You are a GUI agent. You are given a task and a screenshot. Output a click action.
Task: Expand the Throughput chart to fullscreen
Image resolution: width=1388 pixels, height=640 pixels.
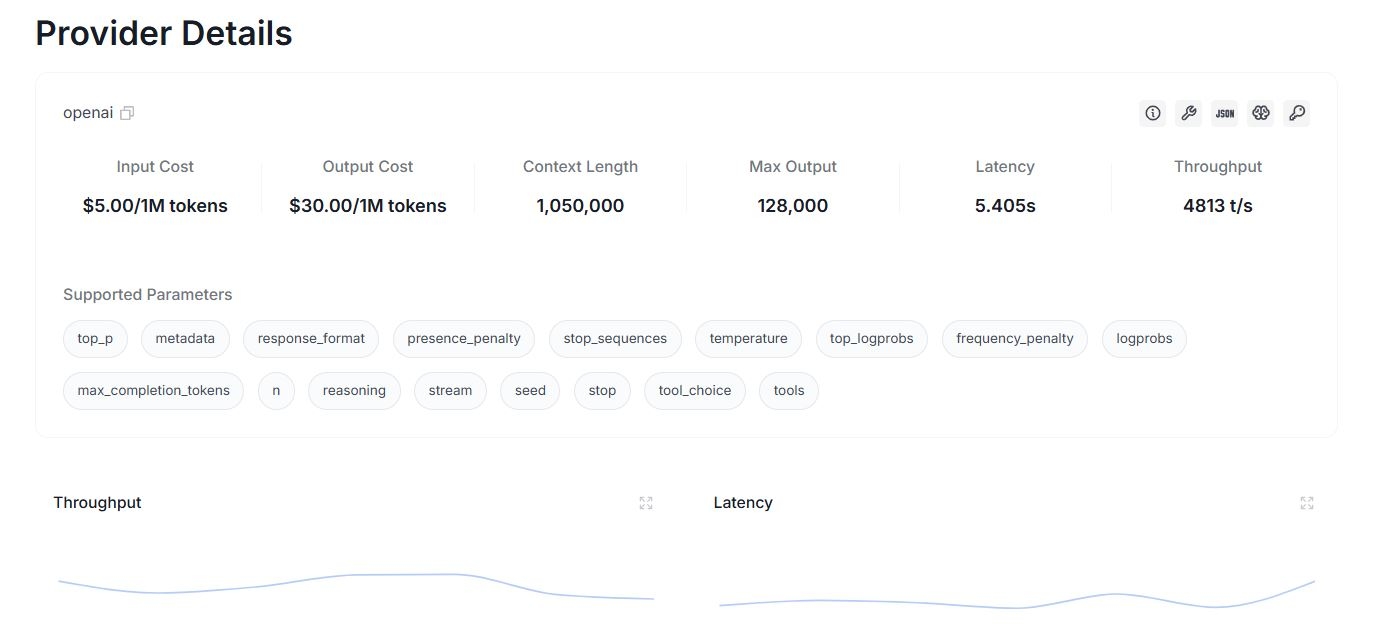646,503
